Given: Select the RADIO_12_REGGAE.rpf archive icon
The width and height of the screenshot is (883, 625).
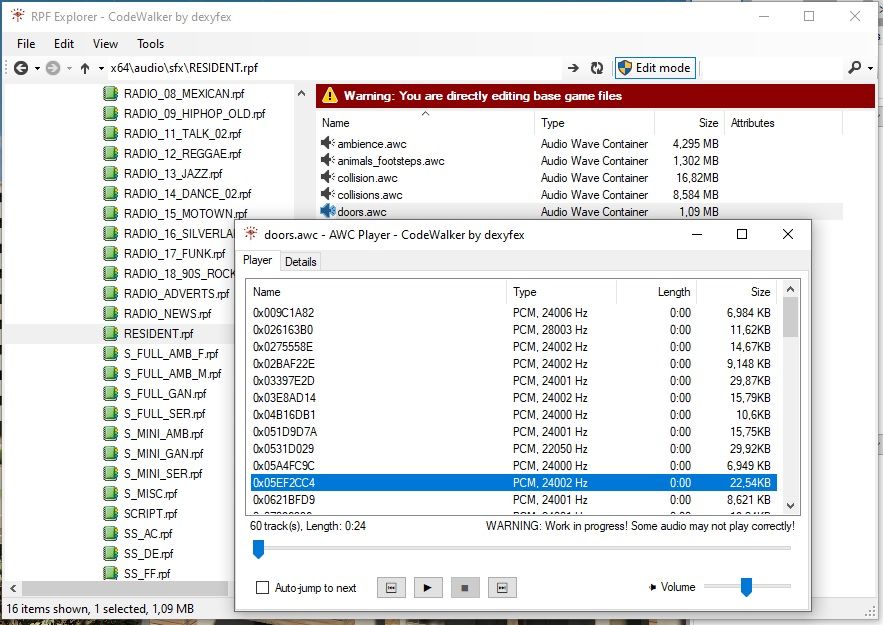Looking at the screenshot, I should pyautogui.click(x=111, y=154).
